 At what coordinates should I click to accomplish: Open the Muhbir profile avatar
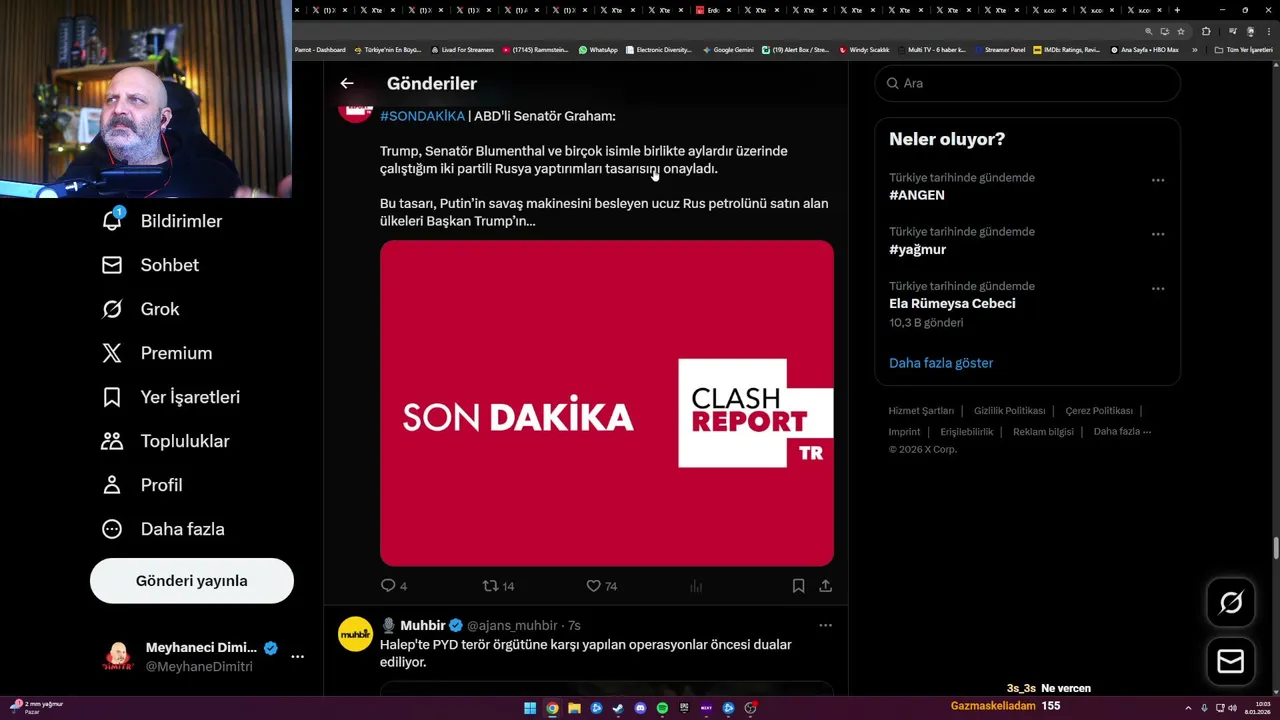355,634
